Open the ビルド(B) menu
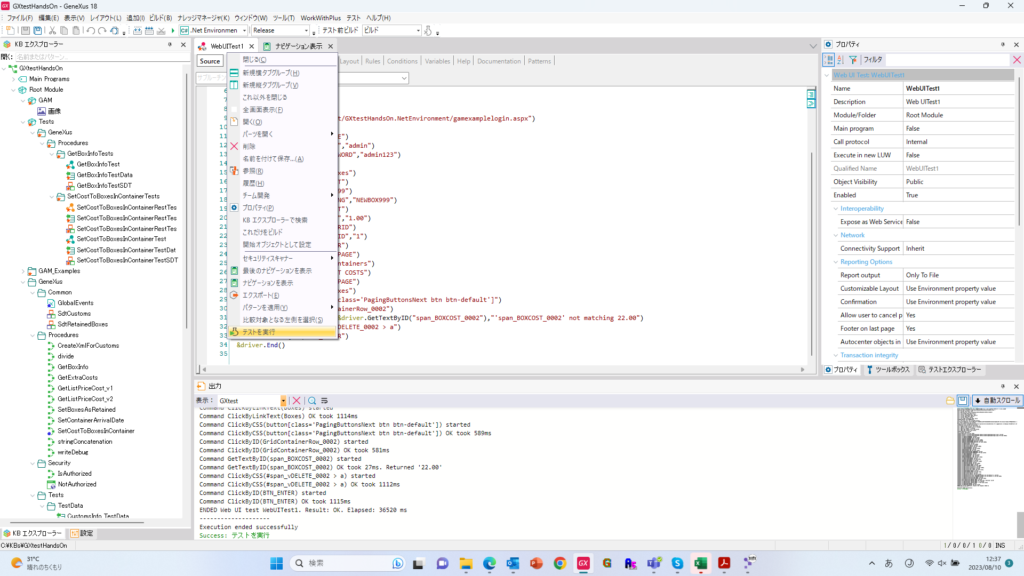This screenshot has height=576, width=1024. (161, 18)
